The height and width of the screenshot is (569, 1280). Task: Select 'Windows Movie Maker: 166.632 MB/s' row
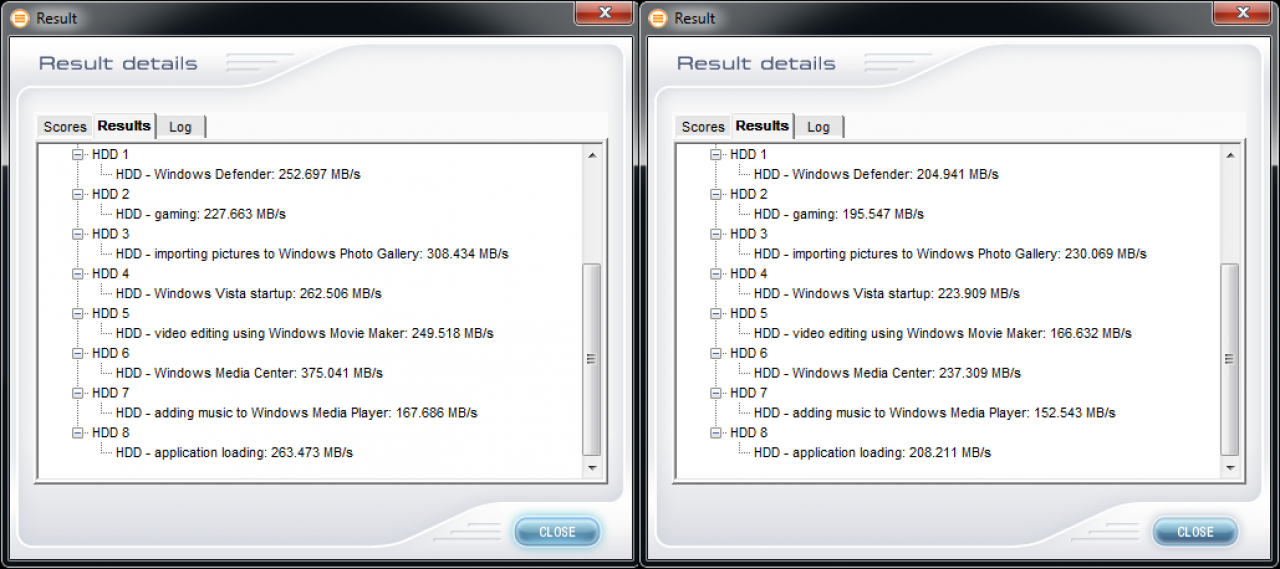942,333
